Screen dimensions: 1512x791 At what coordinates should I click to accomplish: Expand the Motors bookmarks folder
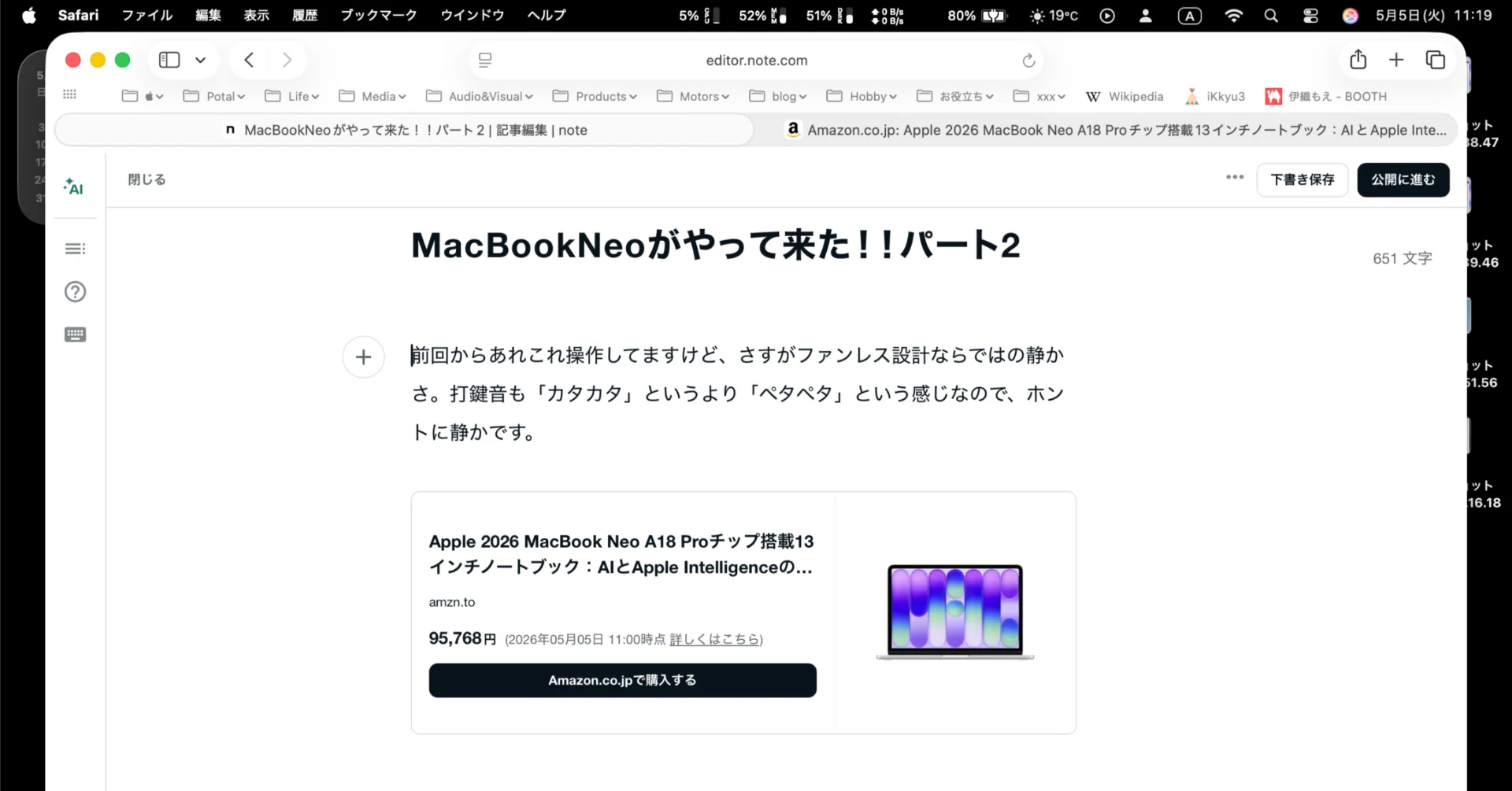tap(693, 96)
